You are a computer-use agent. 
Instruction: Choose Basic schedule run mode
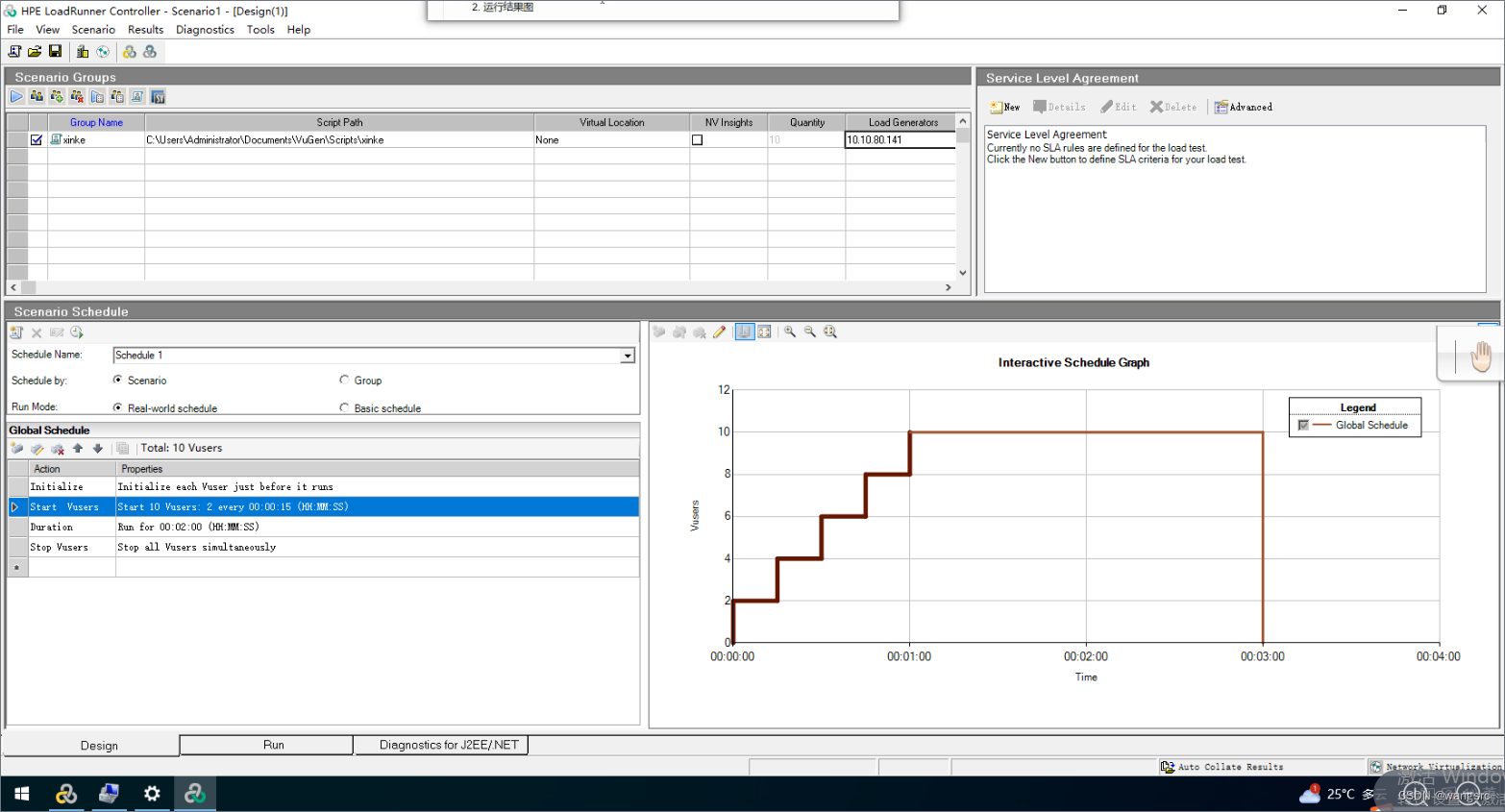point(344,407)
